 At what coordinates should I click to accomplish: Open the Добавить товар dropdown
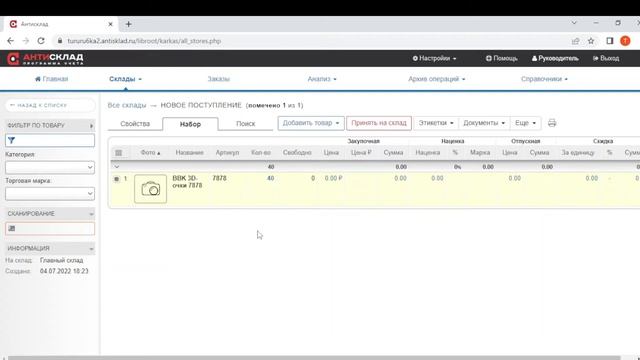[x=311, y=123]
